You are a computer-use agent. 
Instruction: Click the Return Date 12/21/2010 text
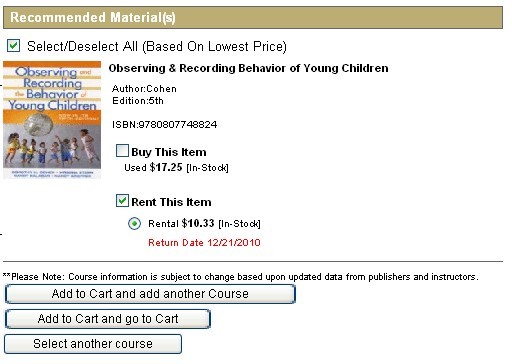pos(204,242)
